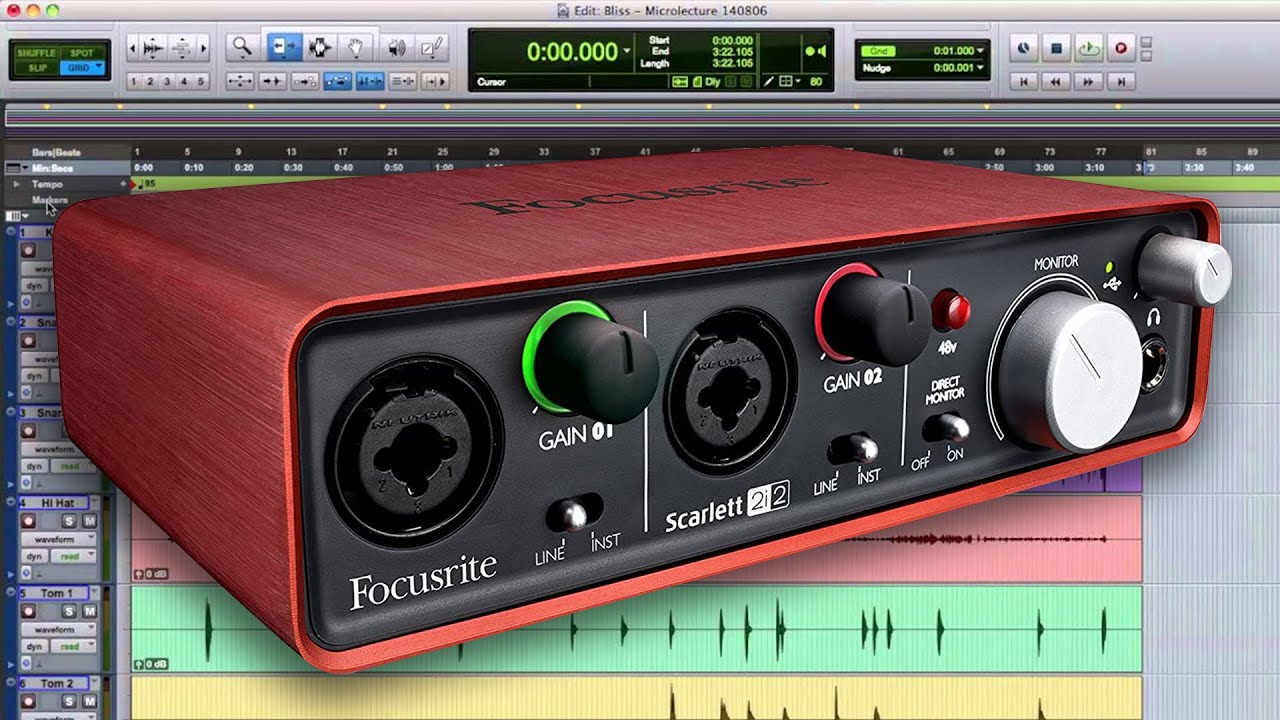Click Return to Zero transport button
Screen dimensions: 1280x720
1023,81
